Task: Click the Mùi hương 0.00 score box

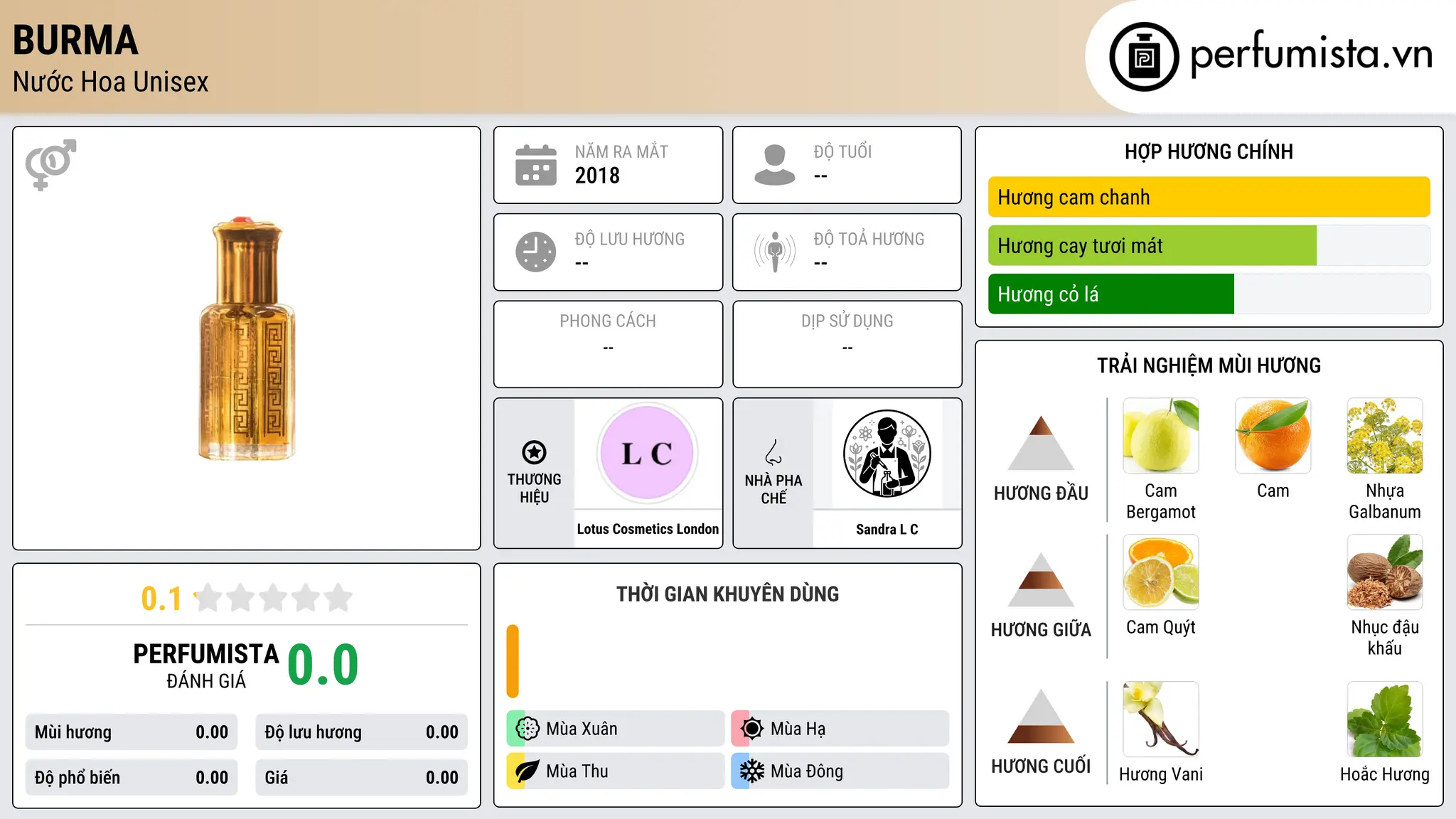Action: point(132,732)
